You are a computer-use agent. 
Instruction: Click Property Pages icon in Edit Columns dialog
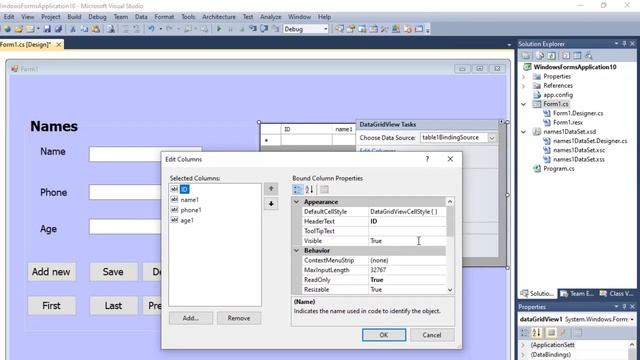(x=324, y=189)
